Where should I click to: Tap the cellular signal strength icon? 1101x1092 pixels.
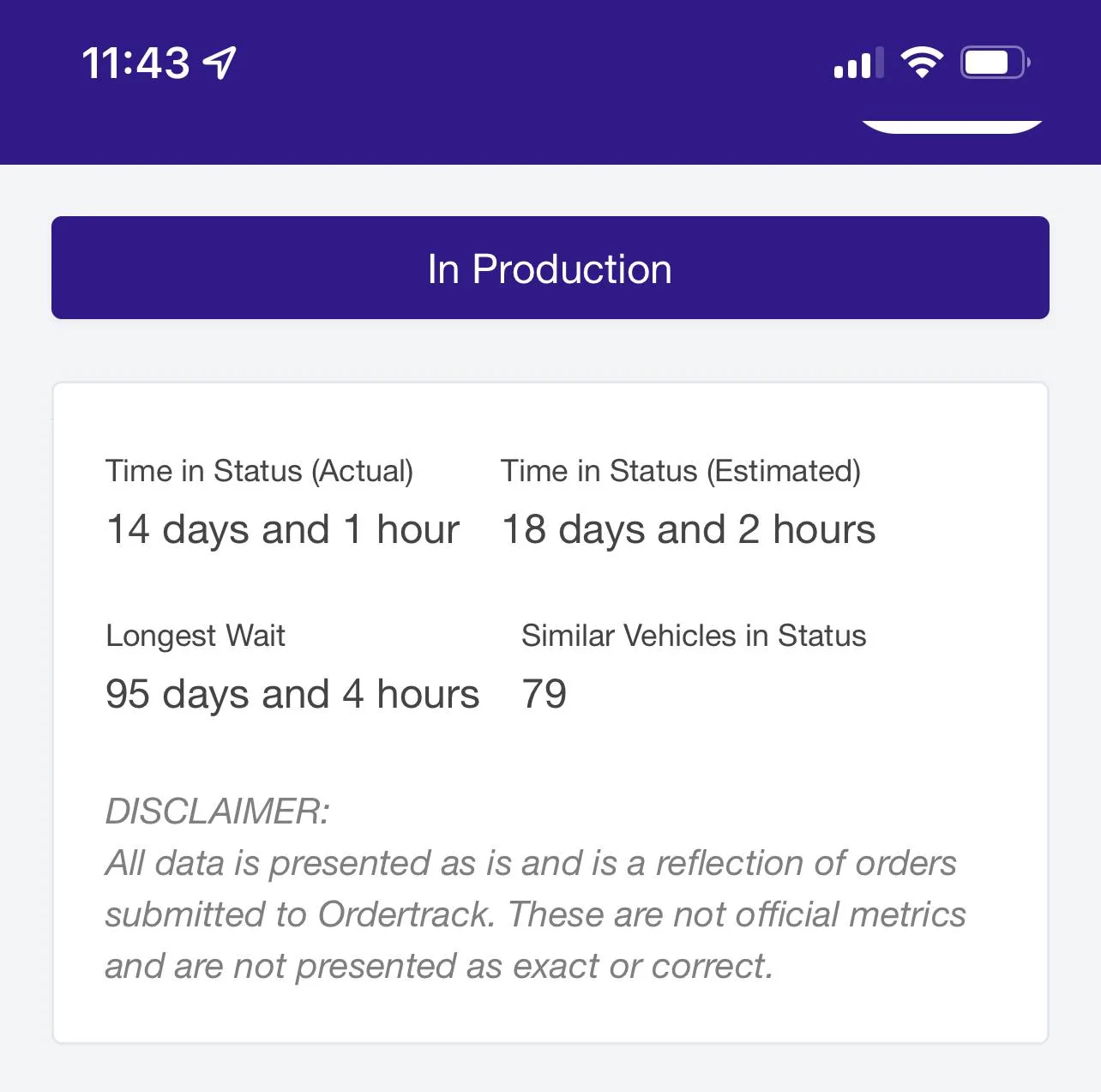point(857,64)
